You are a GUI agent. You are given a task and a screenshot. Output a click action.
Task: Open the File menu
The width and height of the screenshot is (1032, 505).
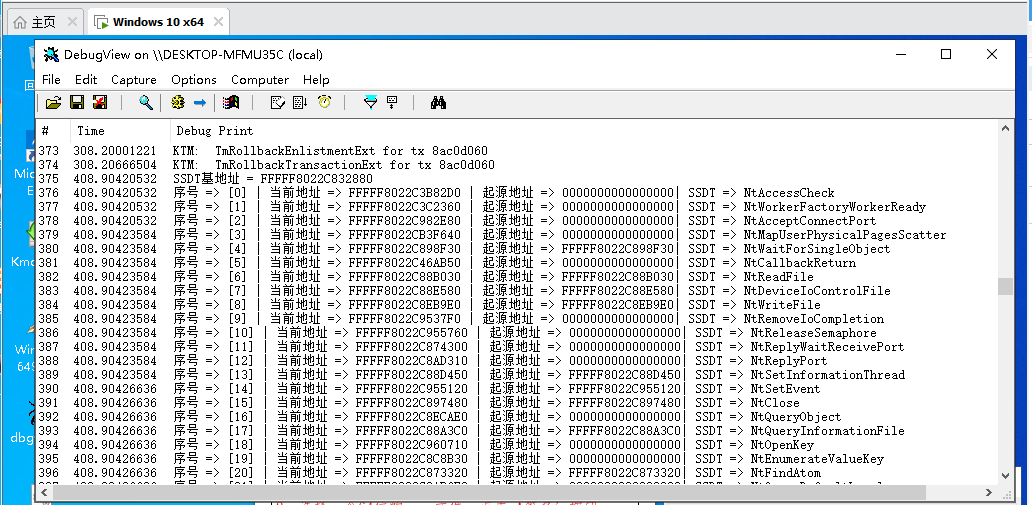(x=51, y=80)
